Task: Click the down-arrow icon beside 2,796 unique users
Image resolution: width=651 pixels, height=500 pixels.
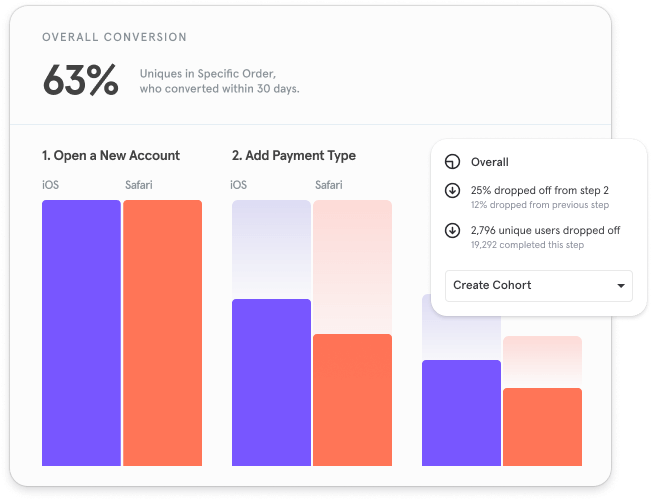Action: 452,230
